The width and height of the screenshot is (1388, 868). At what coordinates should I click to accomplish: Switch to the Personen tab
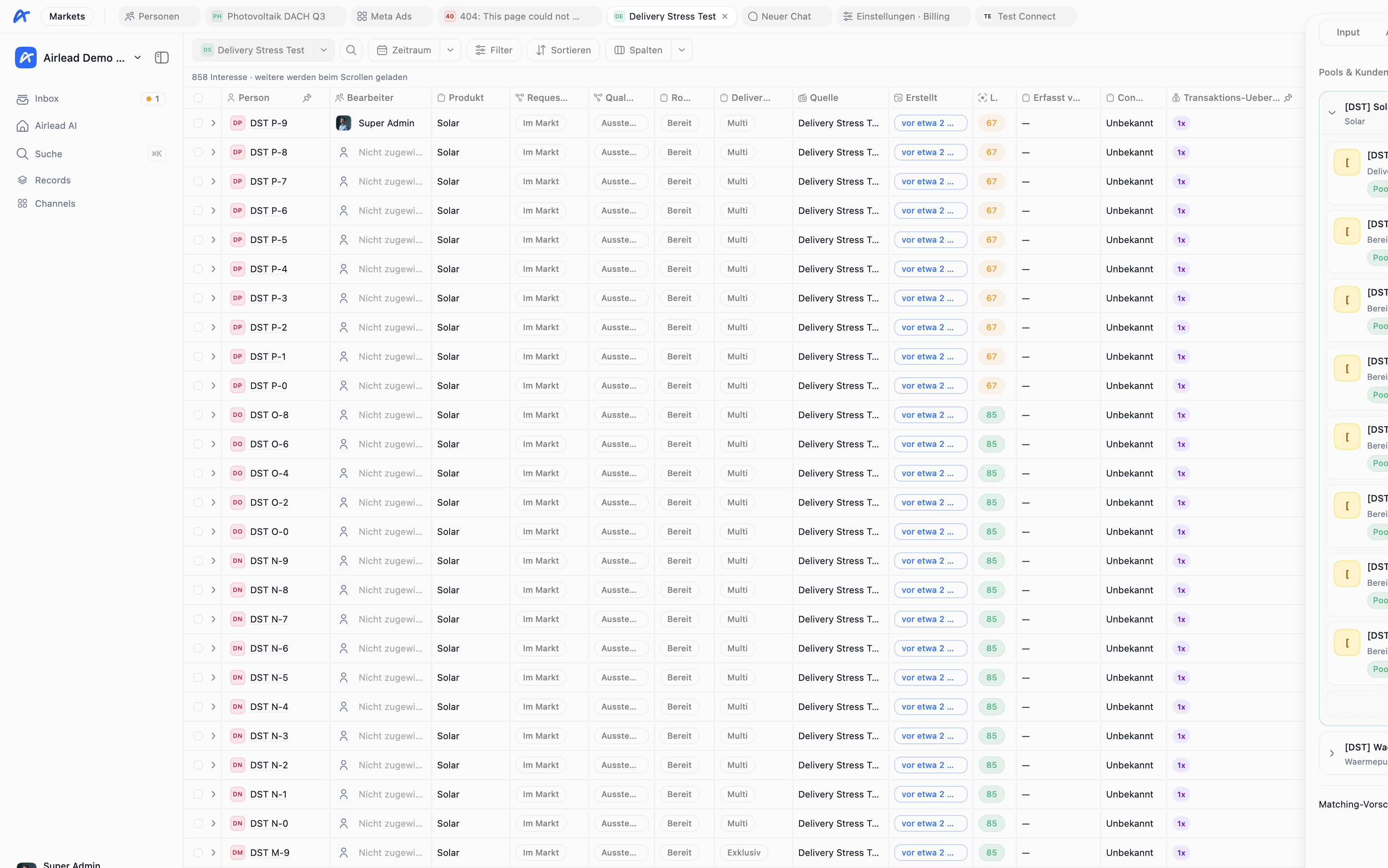(x=159, y=16)
